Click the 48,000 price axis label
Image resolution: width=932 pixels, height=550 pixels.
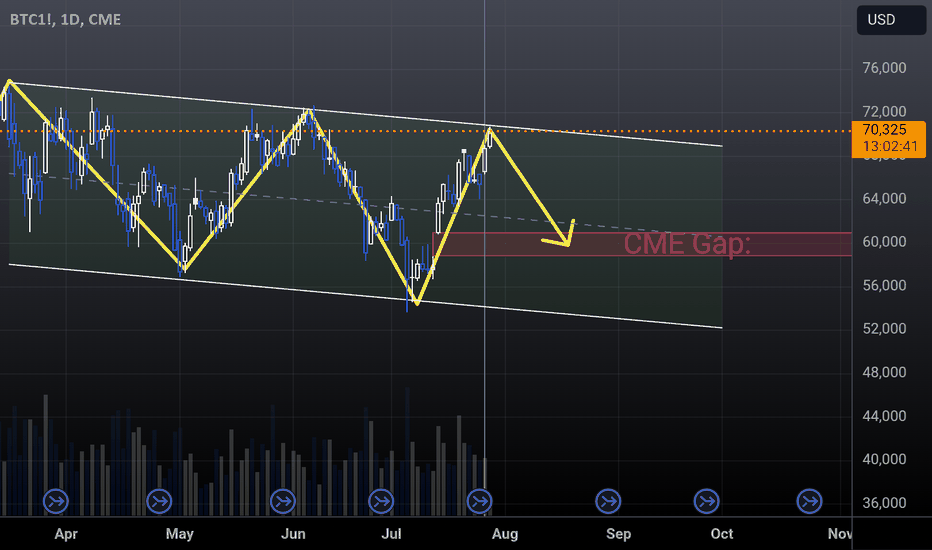click(884, 372)
